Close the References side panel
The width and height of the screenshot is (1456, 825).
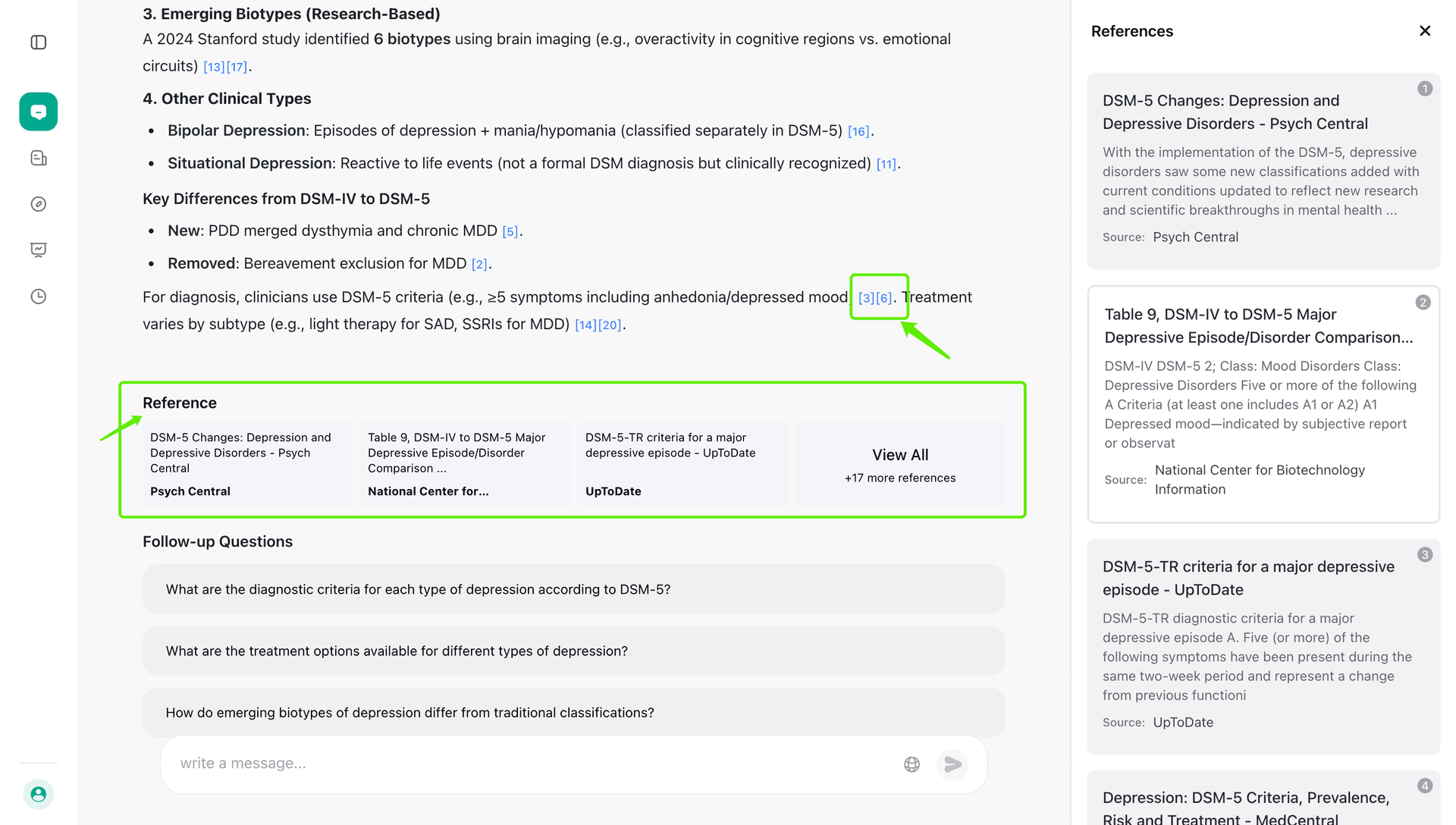[x=1425, y=31]
